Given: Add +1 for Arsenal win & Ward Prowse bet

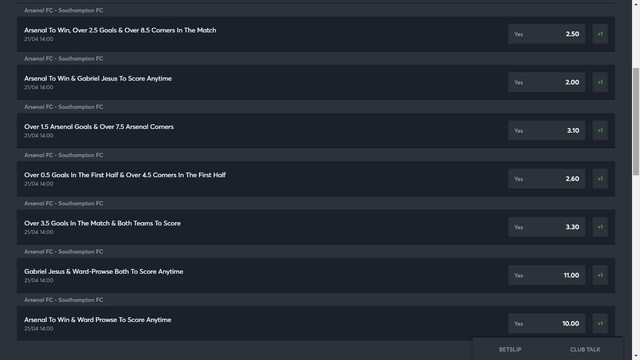Looking at the screenshot, I should click(x=600, y=323).
